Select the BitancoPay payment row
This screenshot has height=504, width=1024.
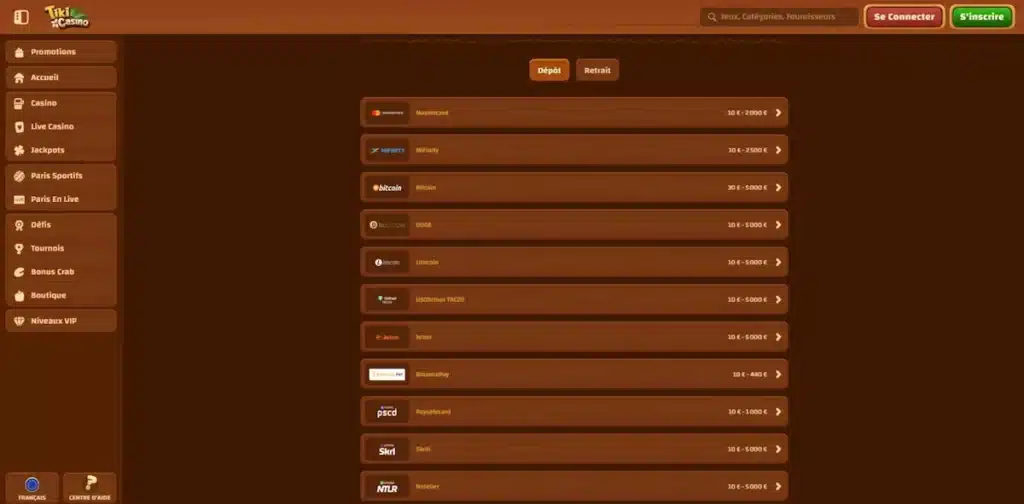574,375
